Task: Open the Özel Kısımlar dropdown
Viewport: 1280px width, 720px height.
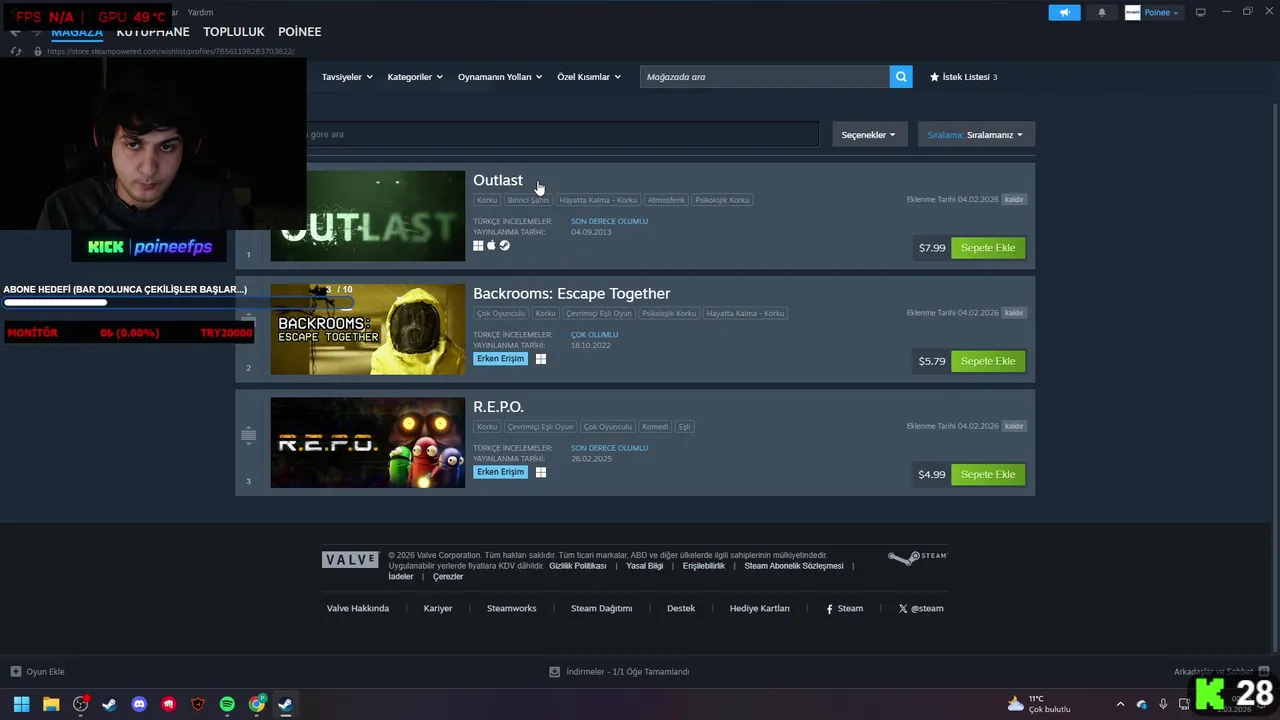Action: [589, 77]
